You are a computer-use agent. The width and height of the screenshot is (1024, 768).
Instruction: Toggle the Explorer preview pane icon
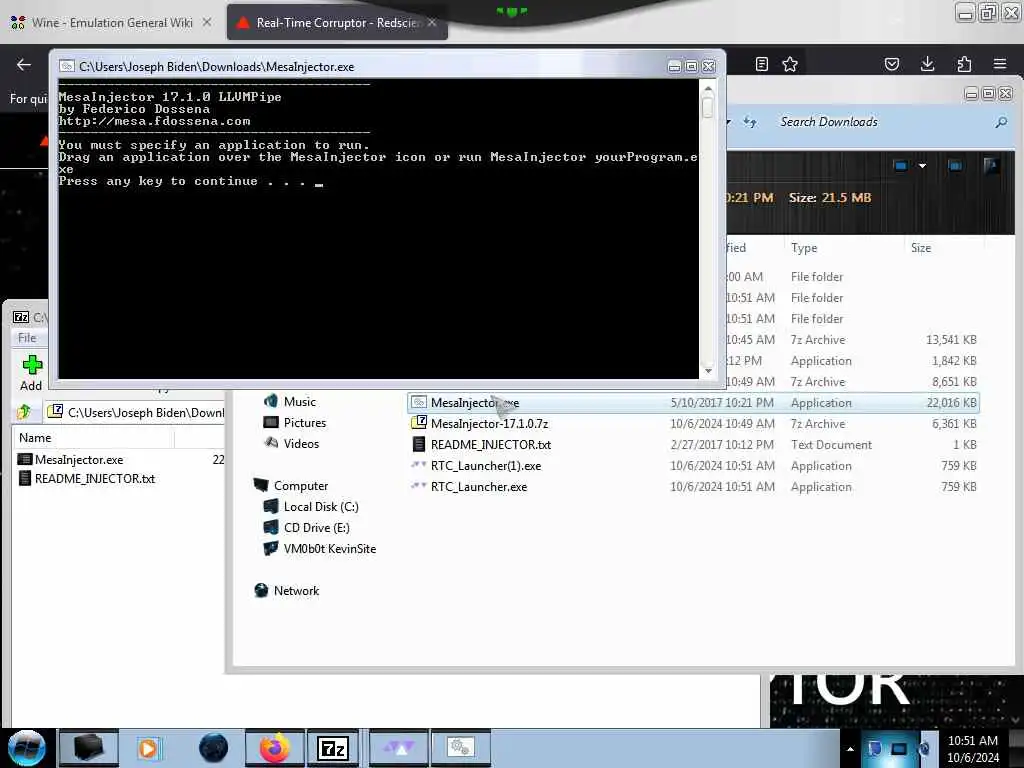click(955, 166)
